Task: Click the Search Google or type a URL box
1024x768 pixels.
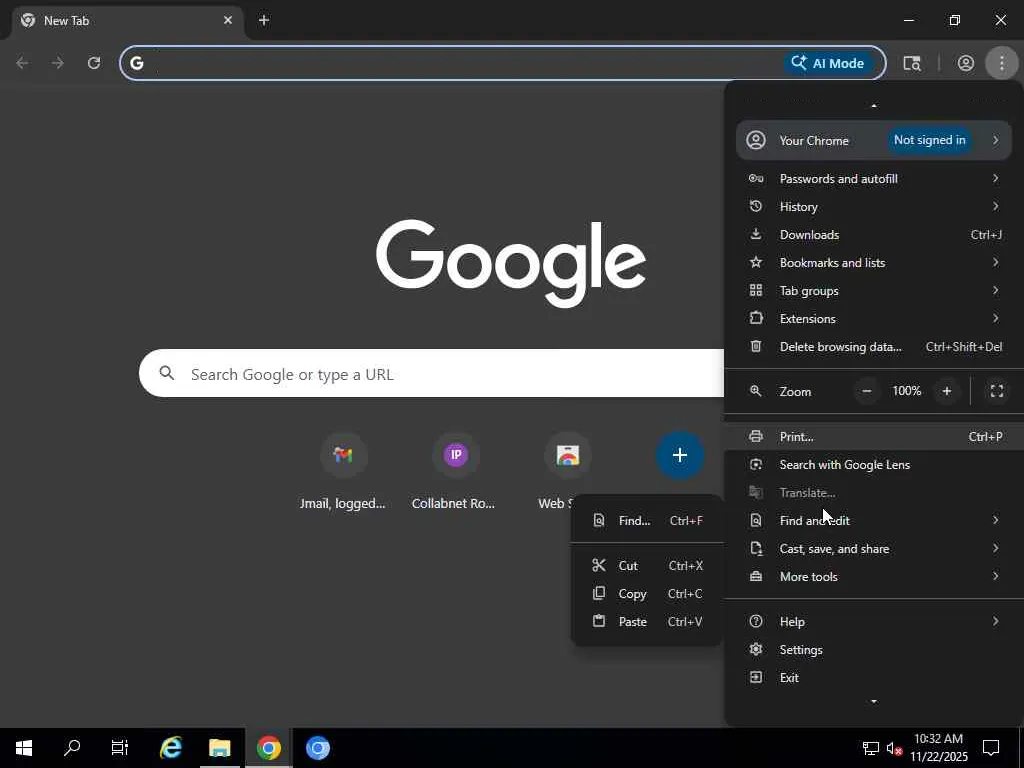Action: pos(431,374)
